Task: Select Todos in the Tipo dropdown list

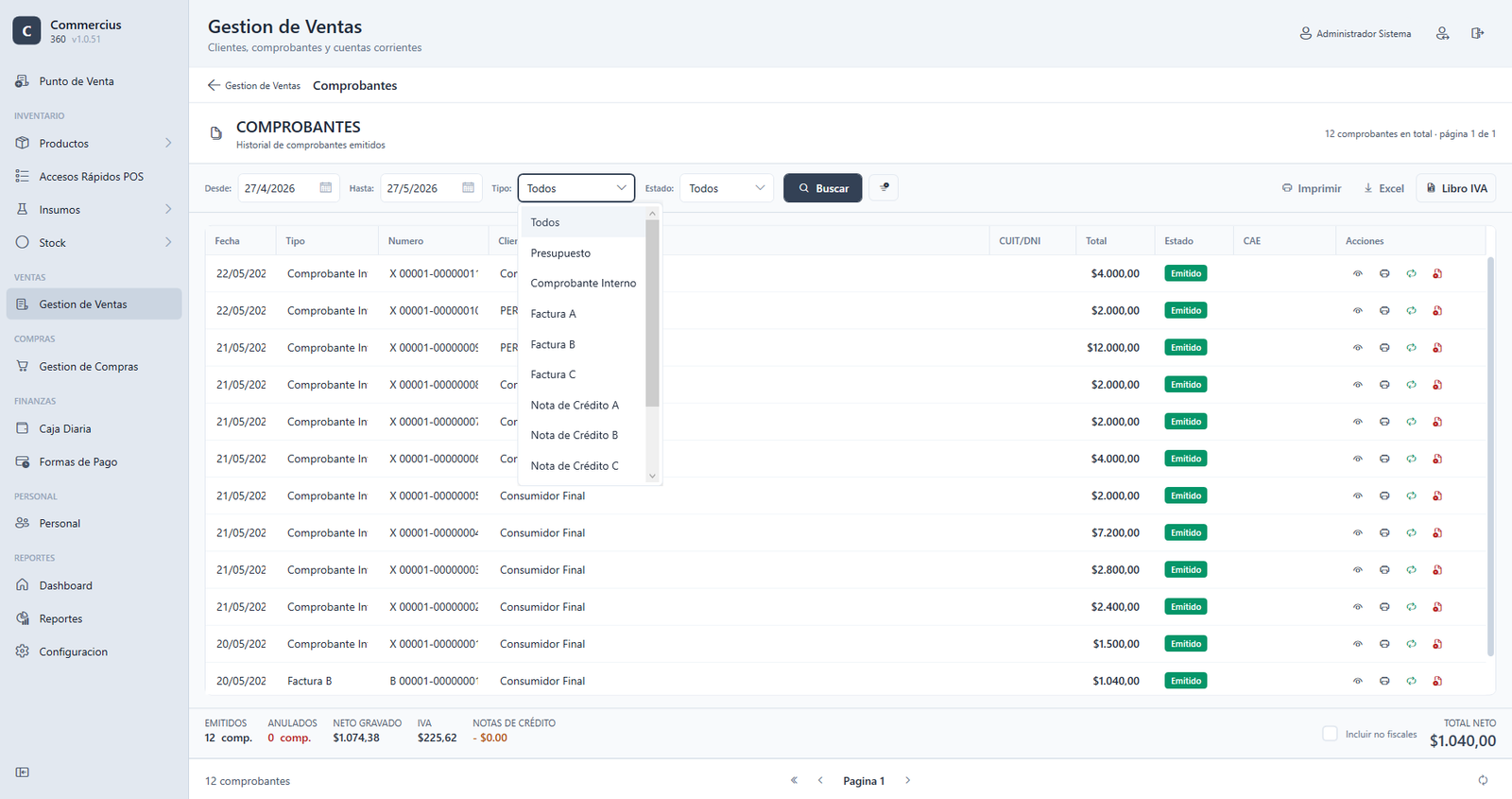Action: click(583, 222)
